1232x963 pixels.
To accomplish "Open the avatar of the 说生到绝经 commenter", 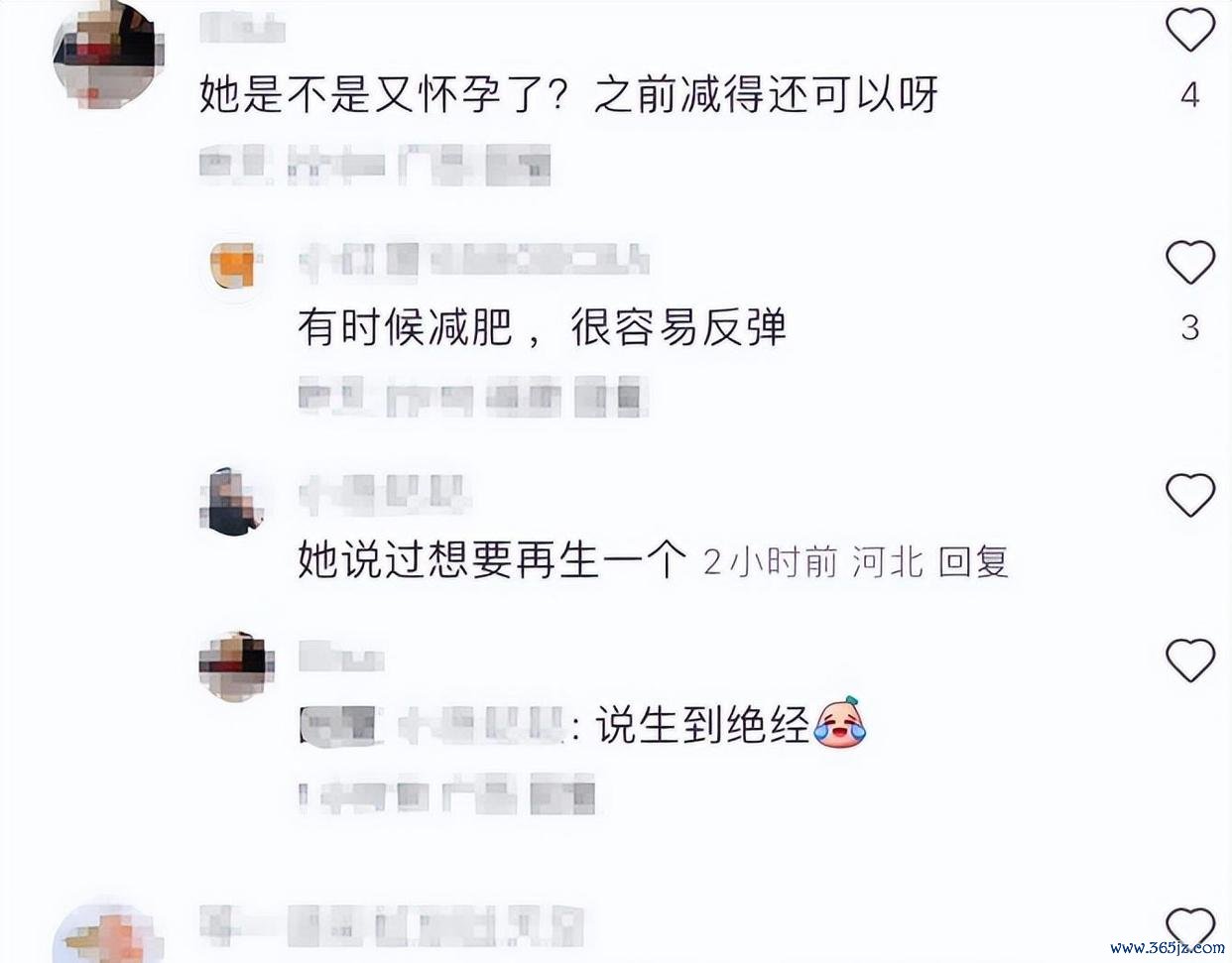I will coord(236,666).
